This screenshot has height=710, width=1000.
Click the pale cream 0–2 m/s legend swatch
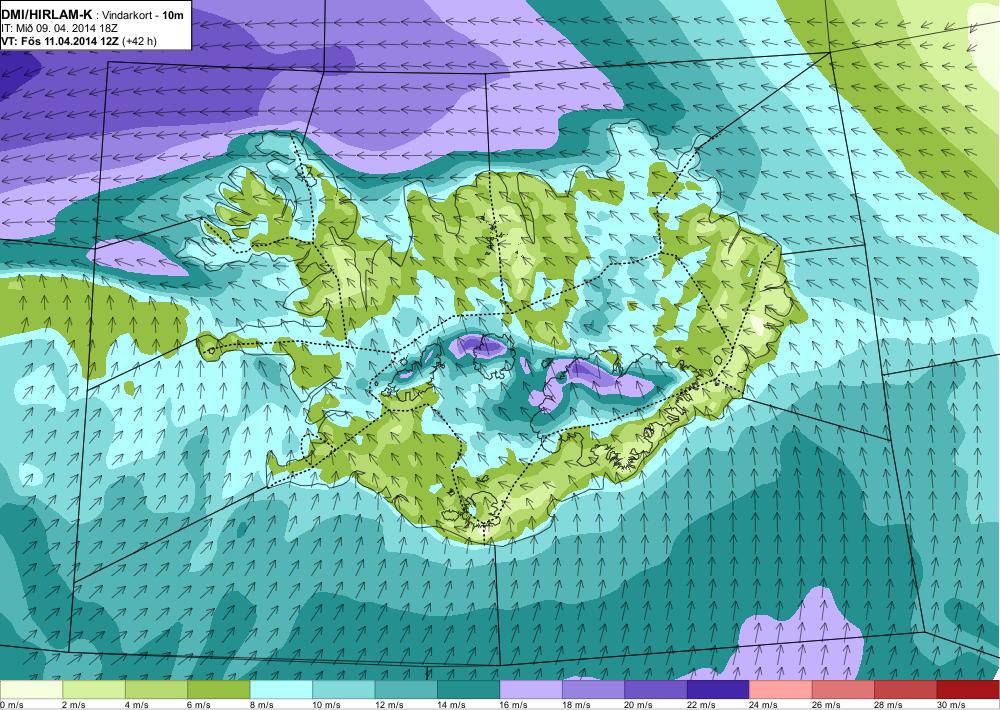[x=31, y=690]
